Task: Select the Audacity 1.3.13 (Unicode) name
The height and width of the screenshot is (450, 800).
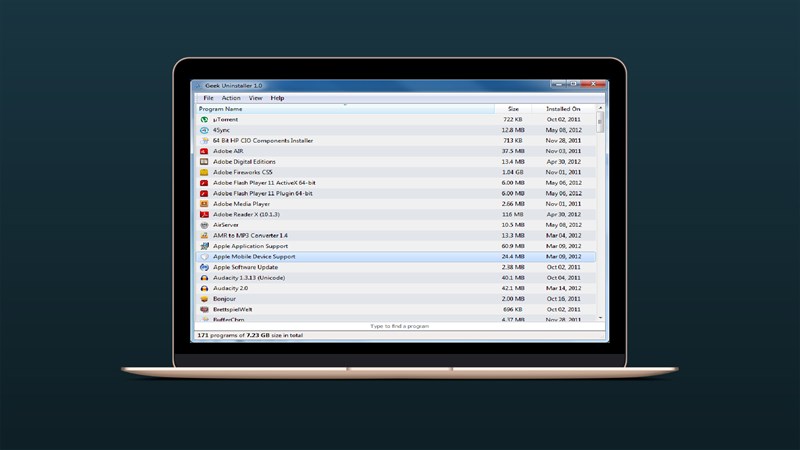Action: (x=249, y=278)
